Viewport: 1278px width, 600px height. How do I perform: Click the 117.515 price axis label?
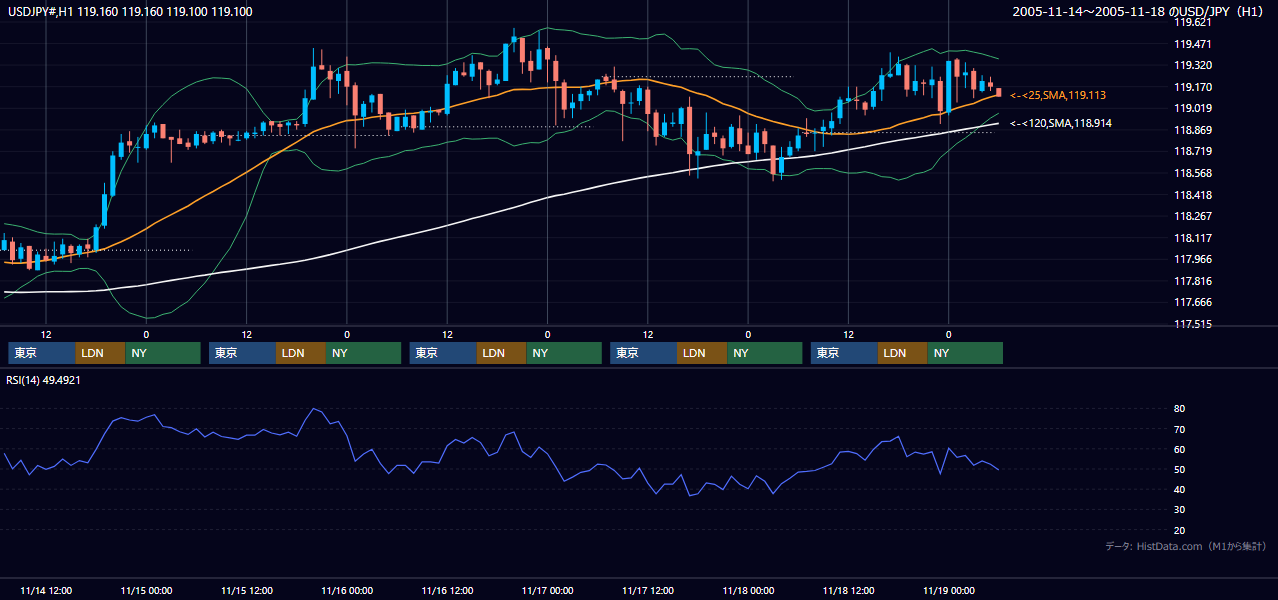point(1192,324)
